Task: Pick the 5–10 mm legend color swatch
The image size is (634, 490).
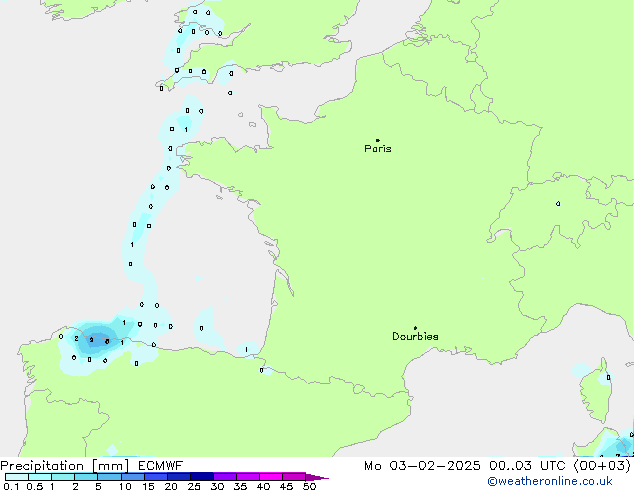Action: (x=109, y=477)
